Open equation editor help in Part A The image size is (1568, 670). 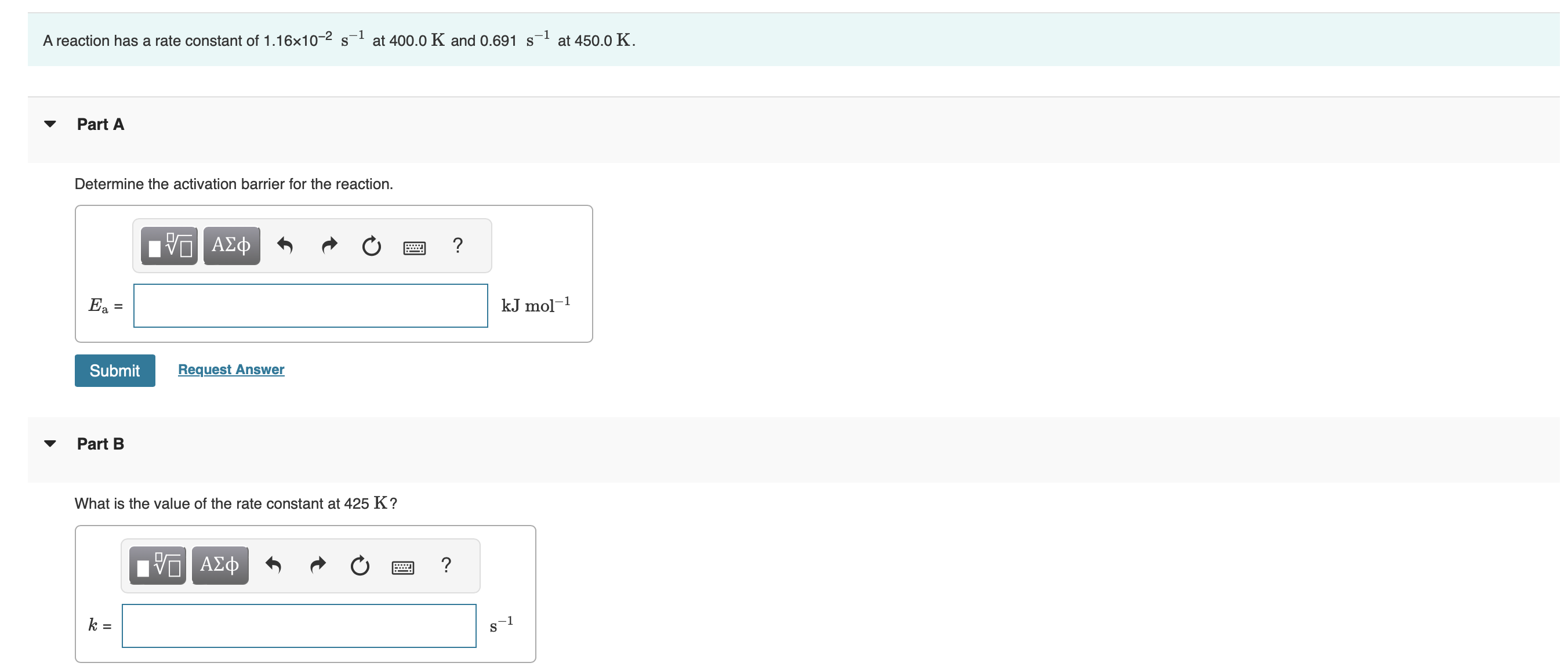458,245
